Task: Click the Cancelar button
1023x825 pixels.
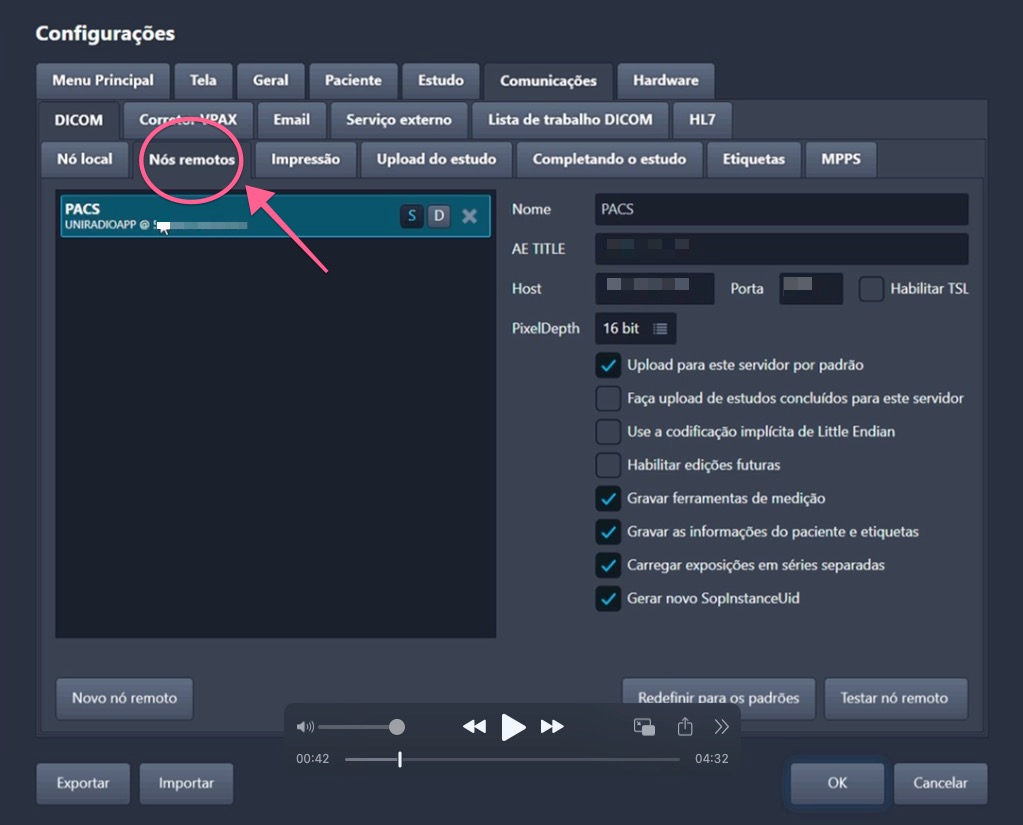Action: tap(940, 783)
